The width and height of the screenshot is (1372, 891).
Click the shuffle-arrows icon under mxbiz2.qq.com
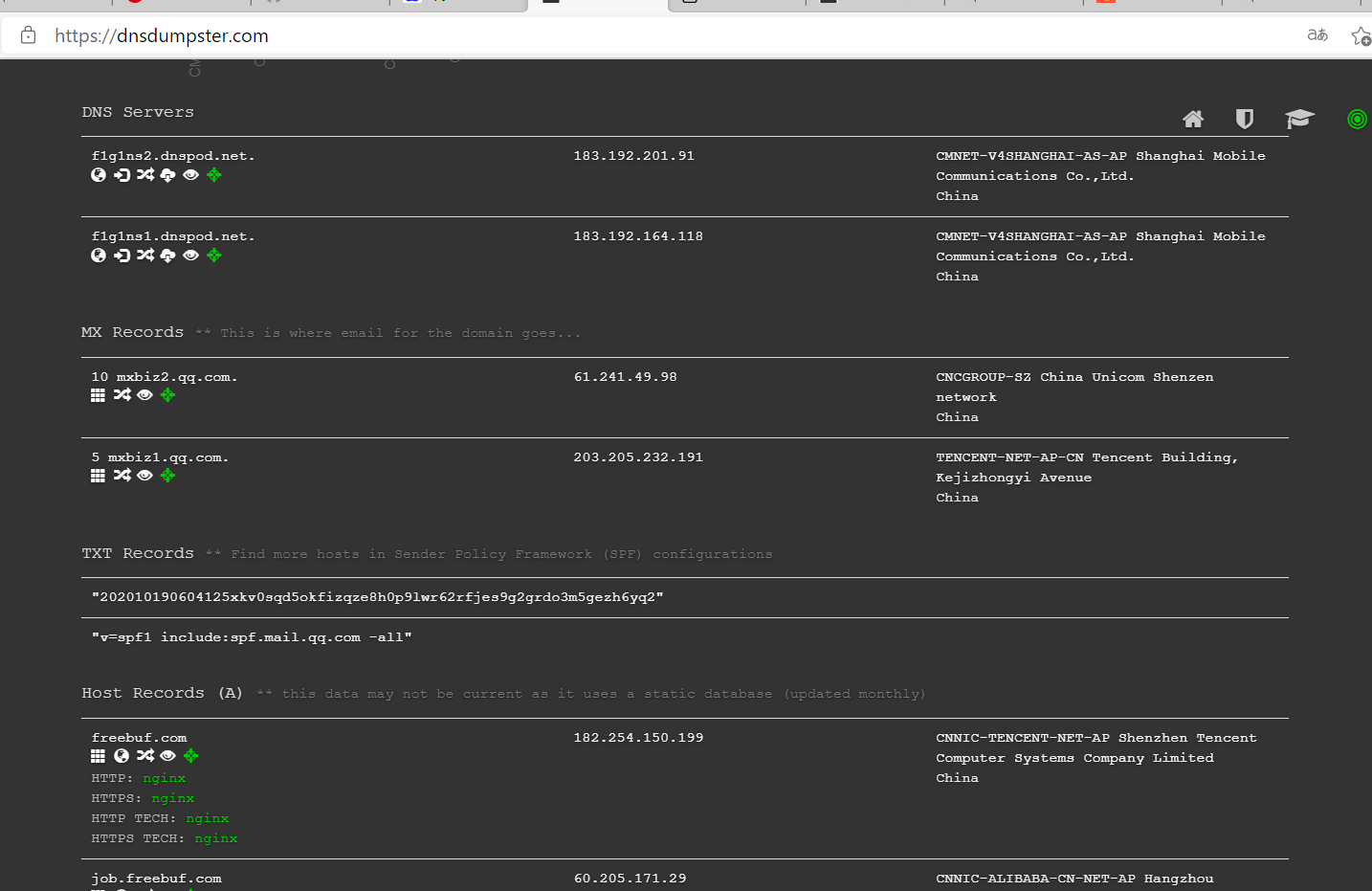tap(122, 395)
